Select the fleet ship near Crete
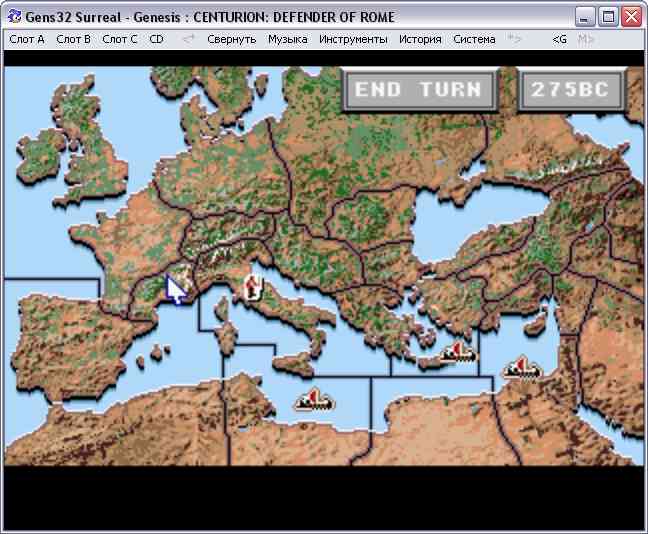The width and height of the screenshot is (648, 534). (457, 353)
